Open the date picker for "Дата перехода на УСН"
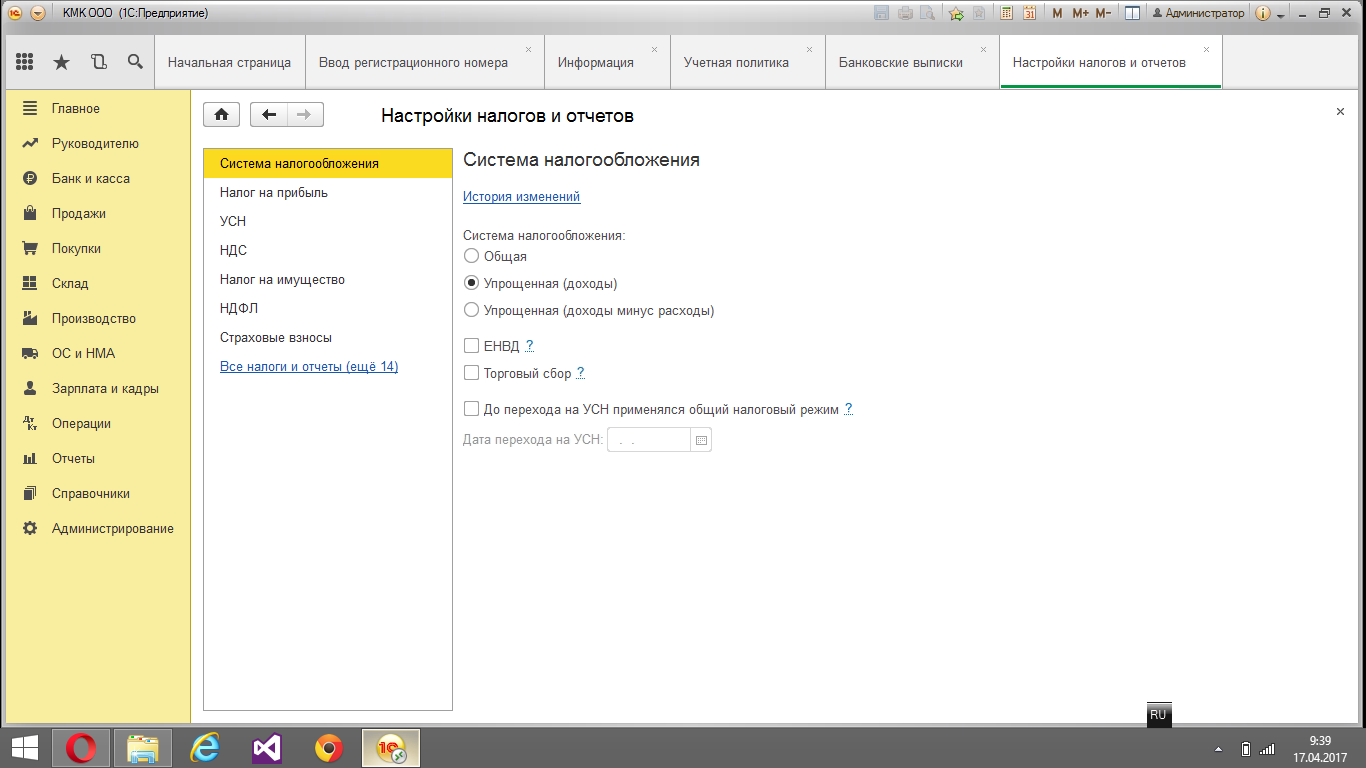Viewport: 1366px width, 768px height. click(701, 440)
